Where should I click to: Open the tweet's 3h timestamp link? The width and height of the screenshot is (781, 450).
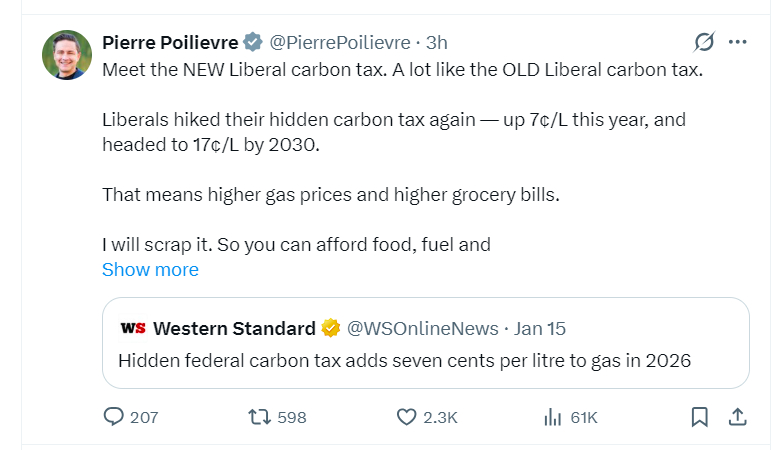coord(437,42)
